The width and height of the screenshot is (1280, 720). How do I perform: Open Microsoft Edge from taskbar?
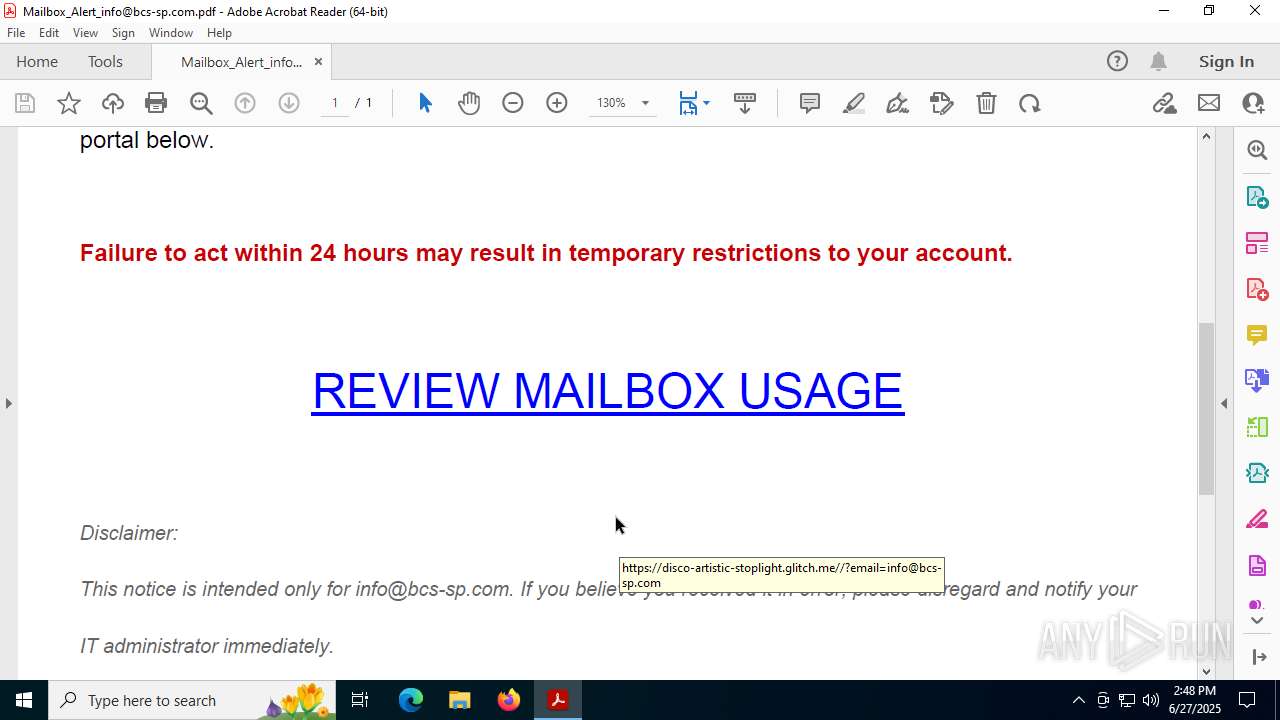[x=411, y=700]
